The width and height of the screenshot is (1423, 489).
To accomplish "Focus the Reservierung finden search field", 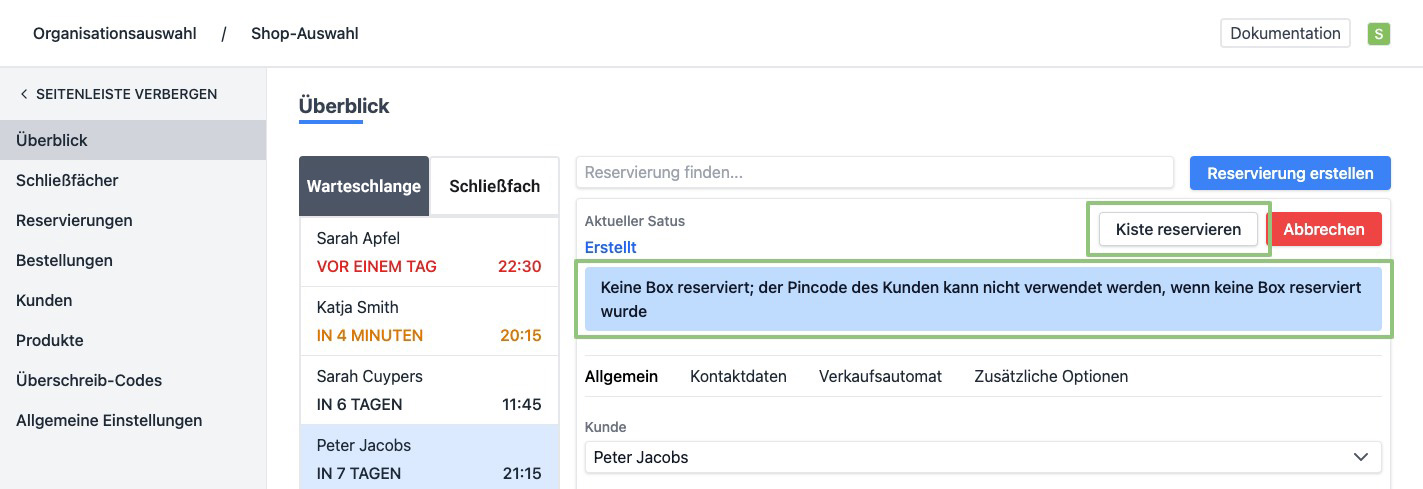I will tap(874, 172).
